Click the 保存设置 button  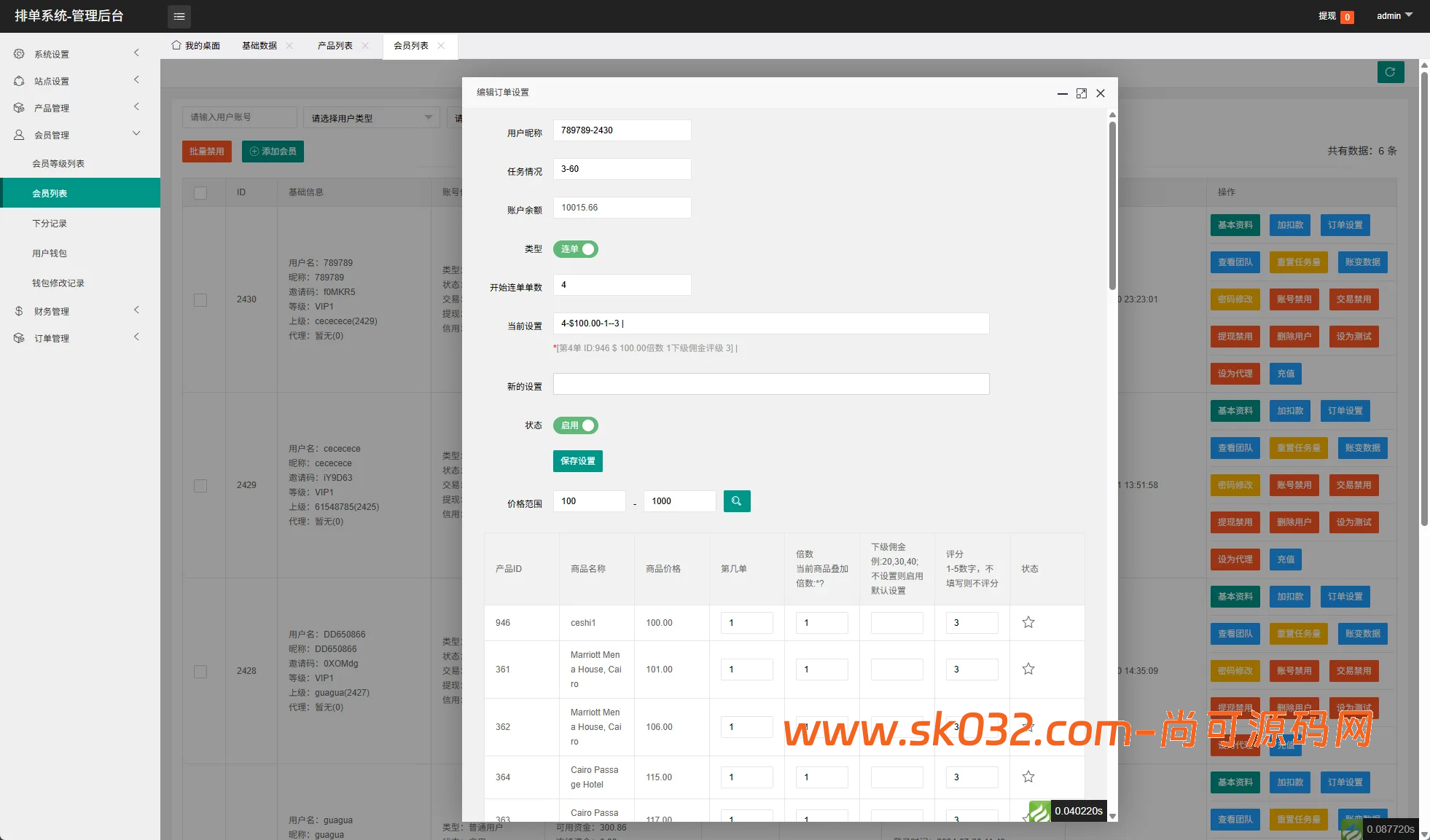tap(577, 461)
